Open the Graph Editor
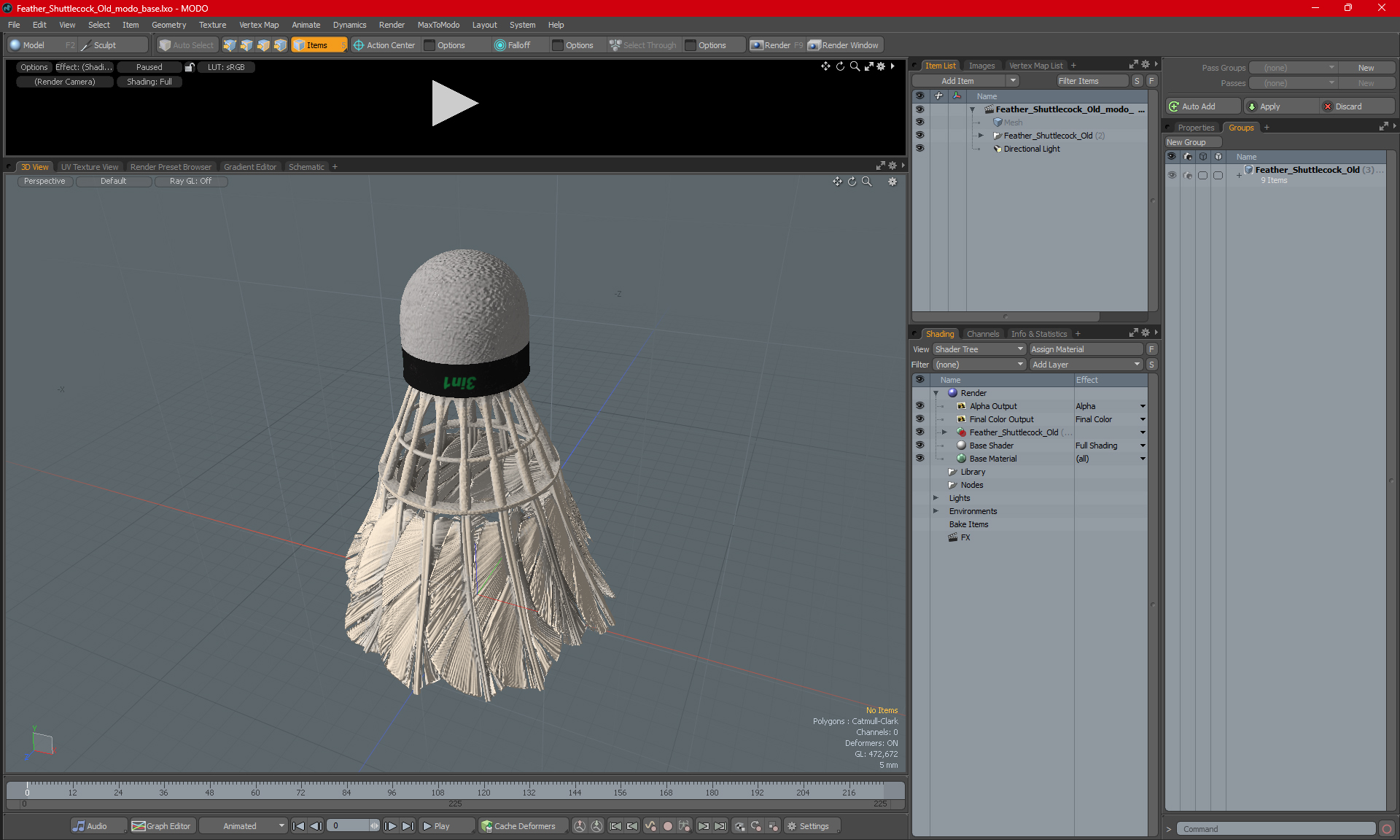Image resolution: width=1400 pixels, height=840 pixels. pyautogui.click(x=162, y=826)
